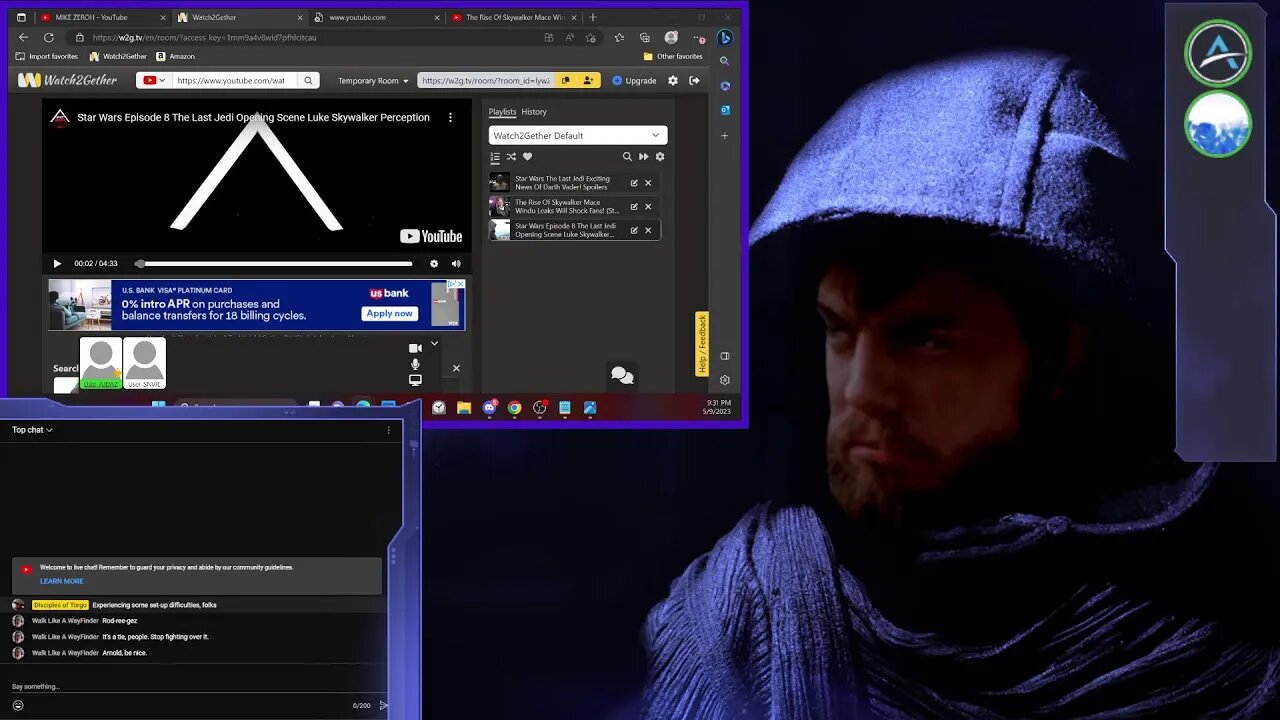
Task: Toggle screen sharing monitor icon
Action: pyautogui.click(x=415, y=380)
